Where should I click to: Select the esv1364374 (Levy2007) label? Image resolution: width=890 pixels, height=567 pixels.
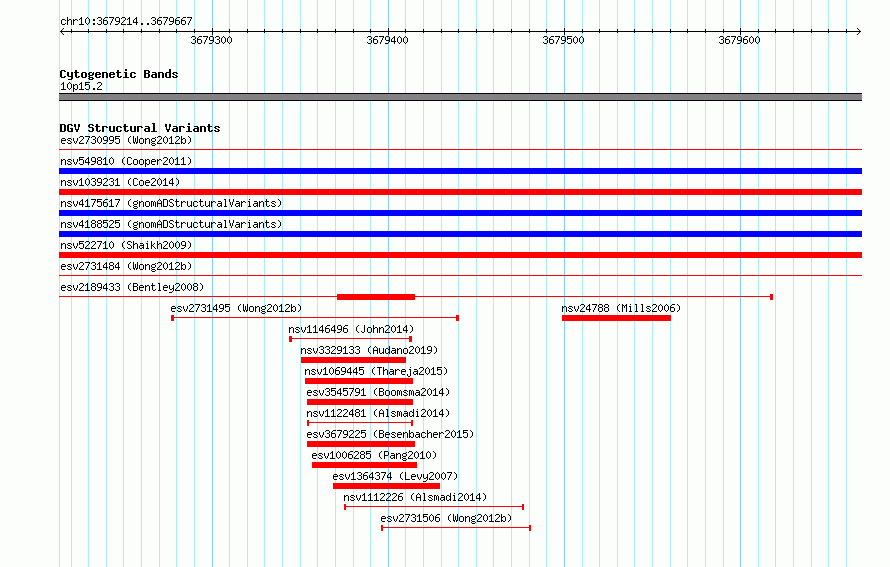395,476
